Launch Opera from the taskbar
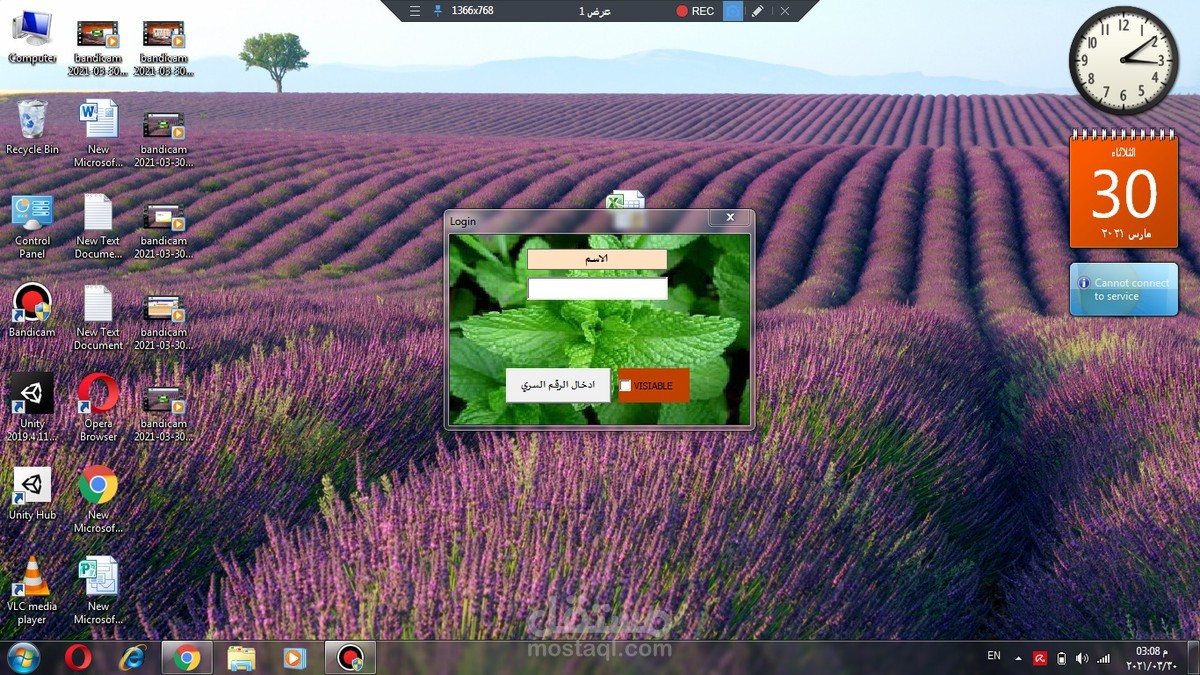 [78, 657]
